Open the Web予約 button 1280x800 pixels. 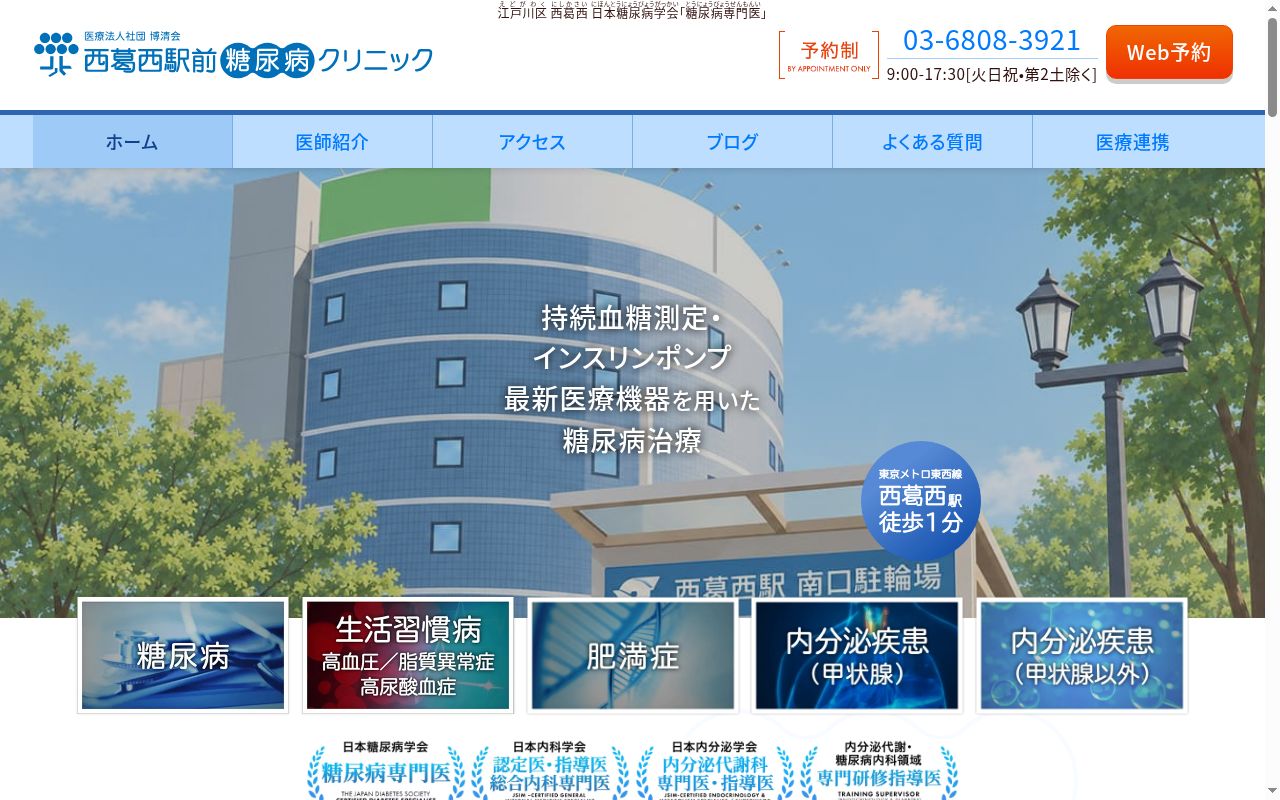1169,52
